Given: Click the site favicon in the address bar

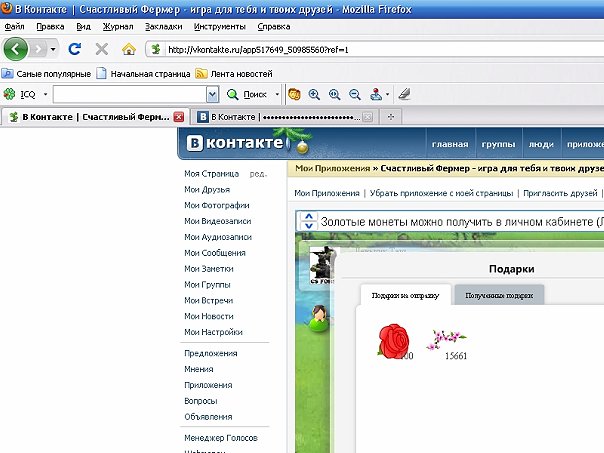Looking at the screenshot, I should (x=156, y=49).
